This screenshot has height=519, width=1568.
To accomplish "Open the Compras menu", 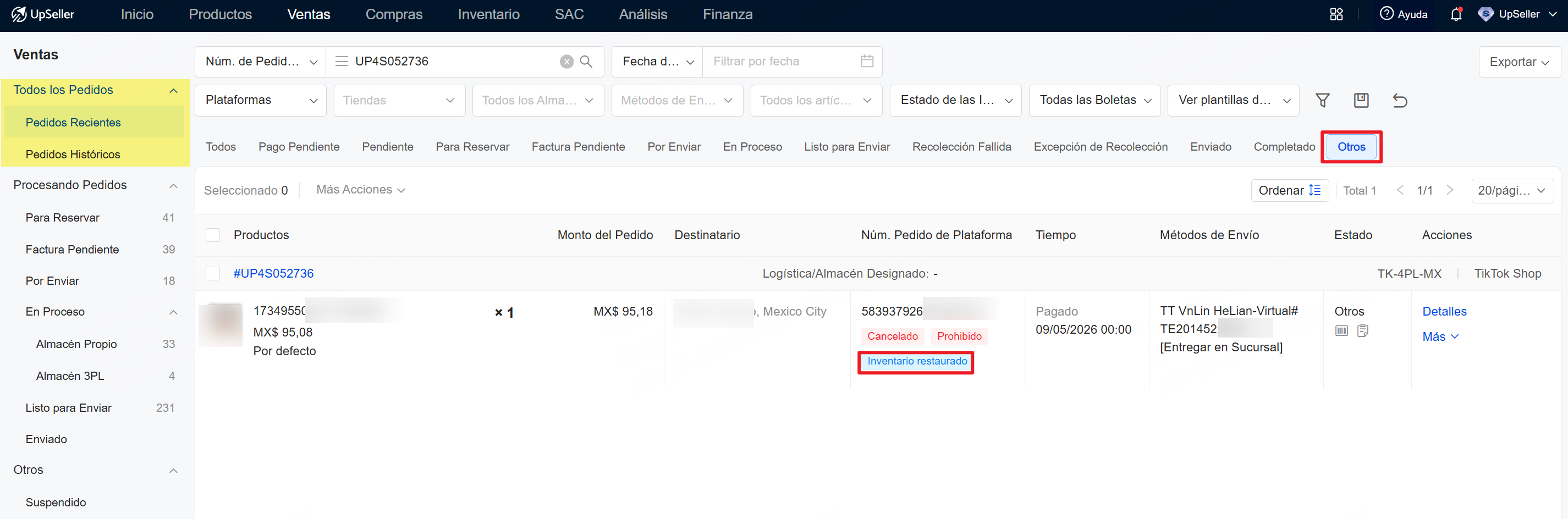I will 394,15.
